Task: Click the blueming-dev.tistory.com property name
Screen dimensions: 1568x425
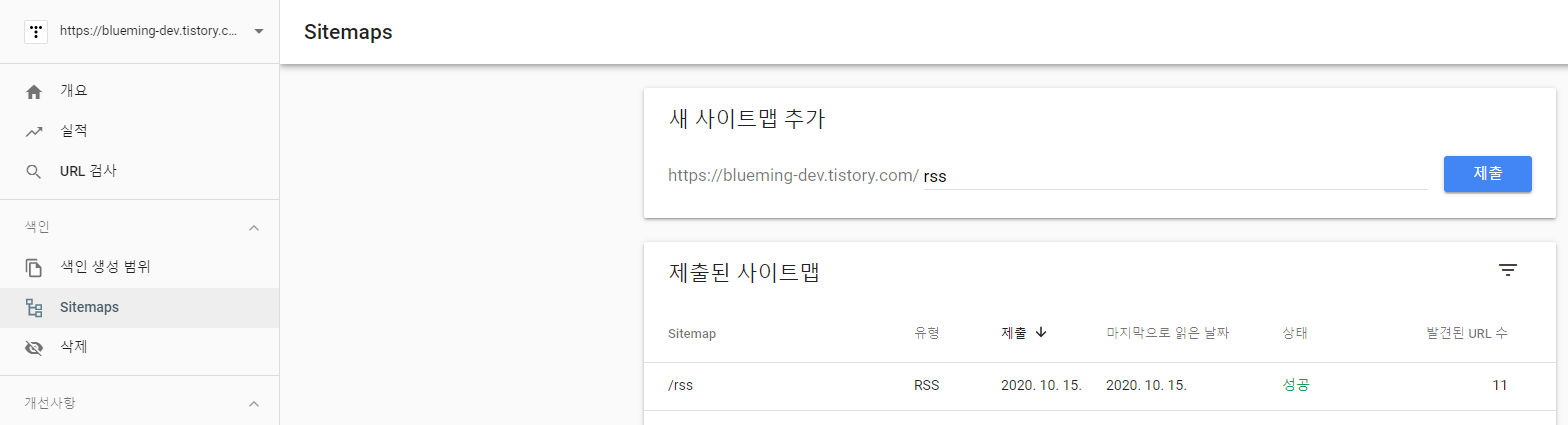Action: tap(148, 31)
